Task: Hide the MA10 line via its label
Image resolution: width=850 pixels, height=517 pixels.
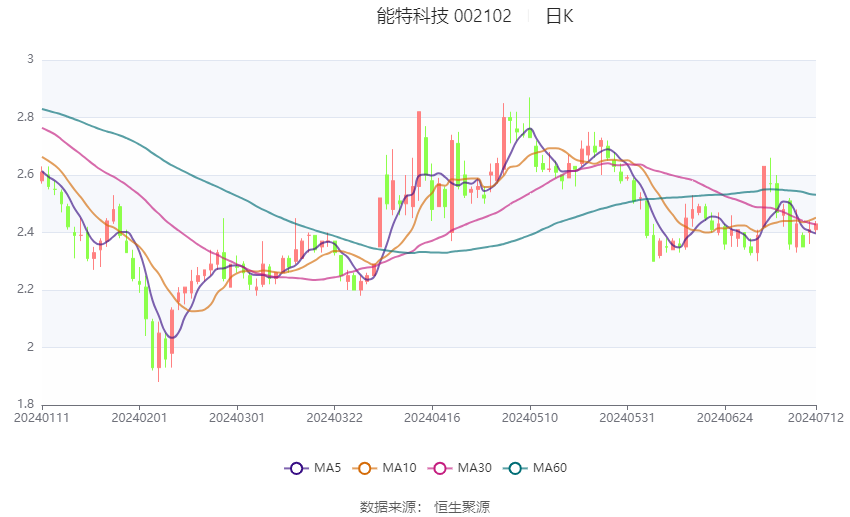Action: pyautogui.click(x=400, y=468)
